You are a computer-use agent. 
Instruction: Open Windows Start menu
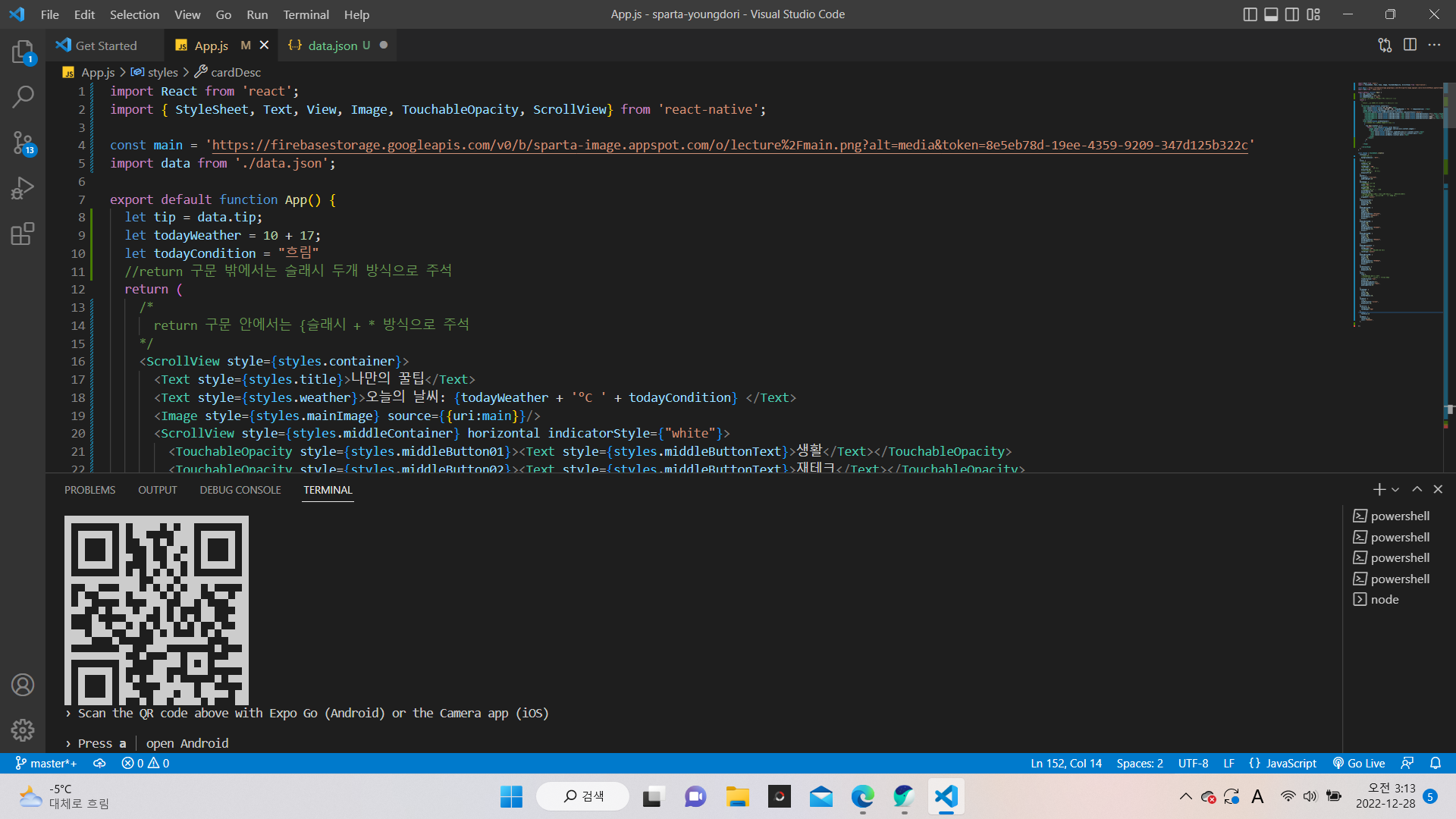(x=511, y=796)
